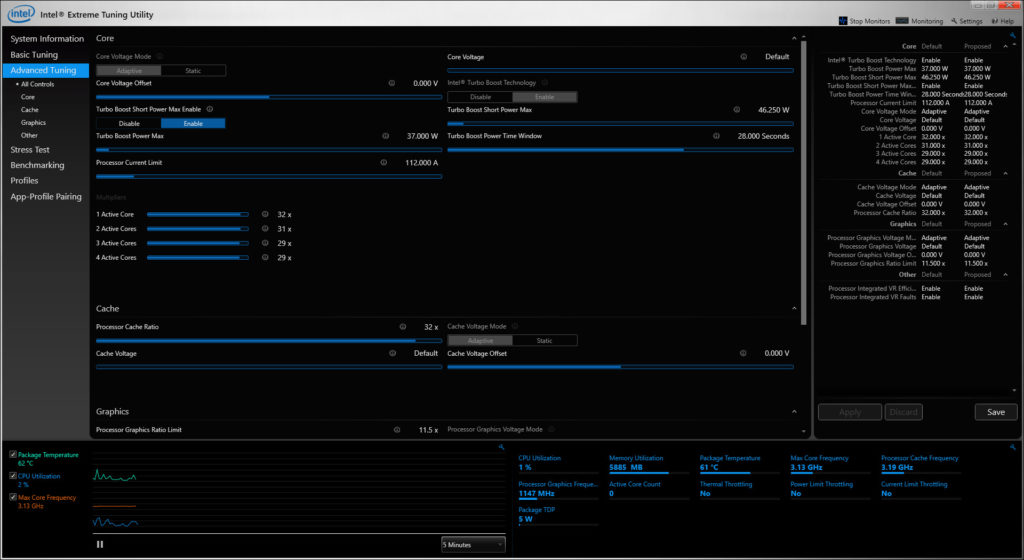The width and height of the screenshot is (1024, 560).
Task: Click info icon next to Turbo Boost Power Max value
Action: (385, 136)
